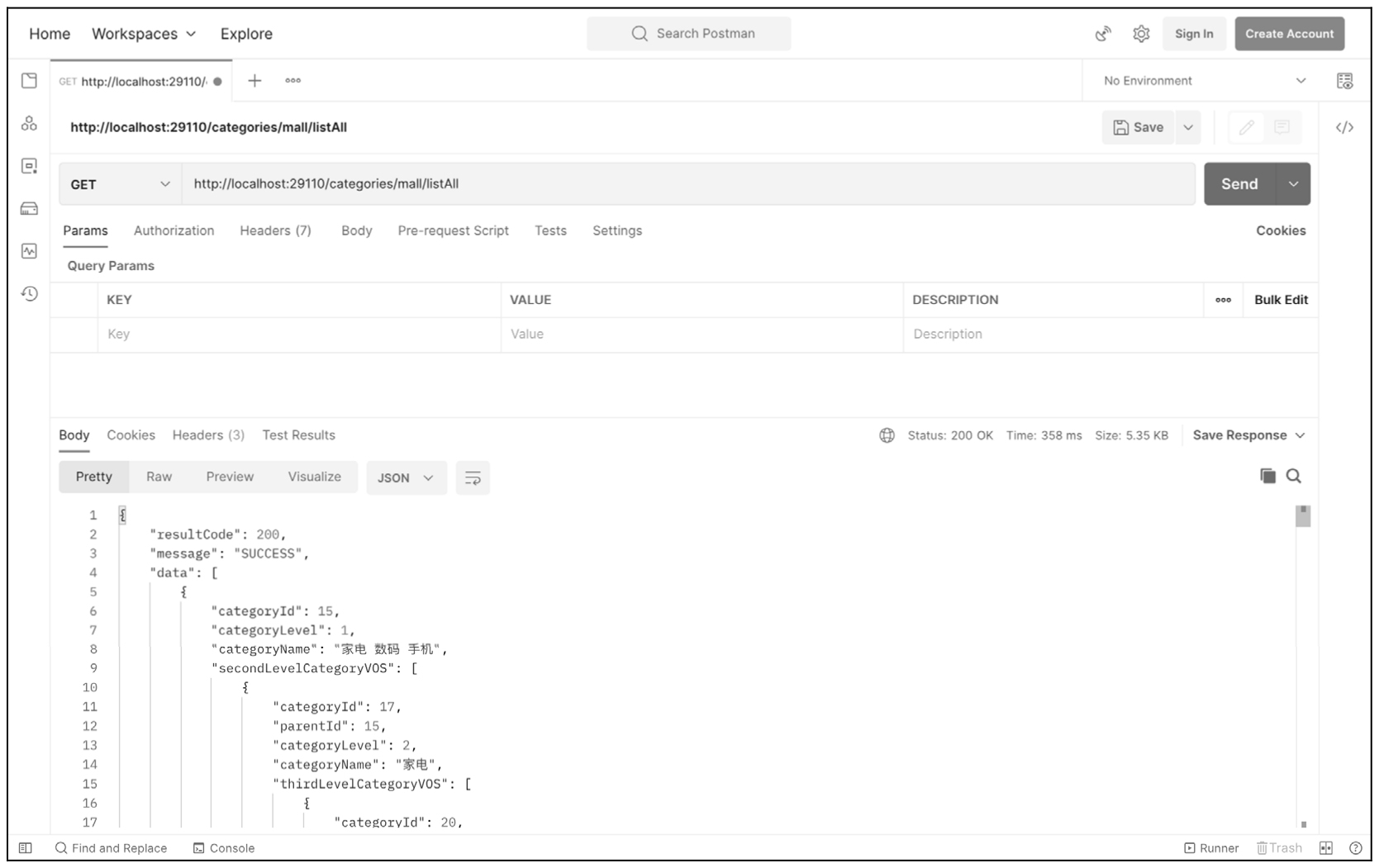Viewport: 1379px width, 868px height.
Task: Click the response body scrollbar thumb
Action: (x=1303, y=516)
